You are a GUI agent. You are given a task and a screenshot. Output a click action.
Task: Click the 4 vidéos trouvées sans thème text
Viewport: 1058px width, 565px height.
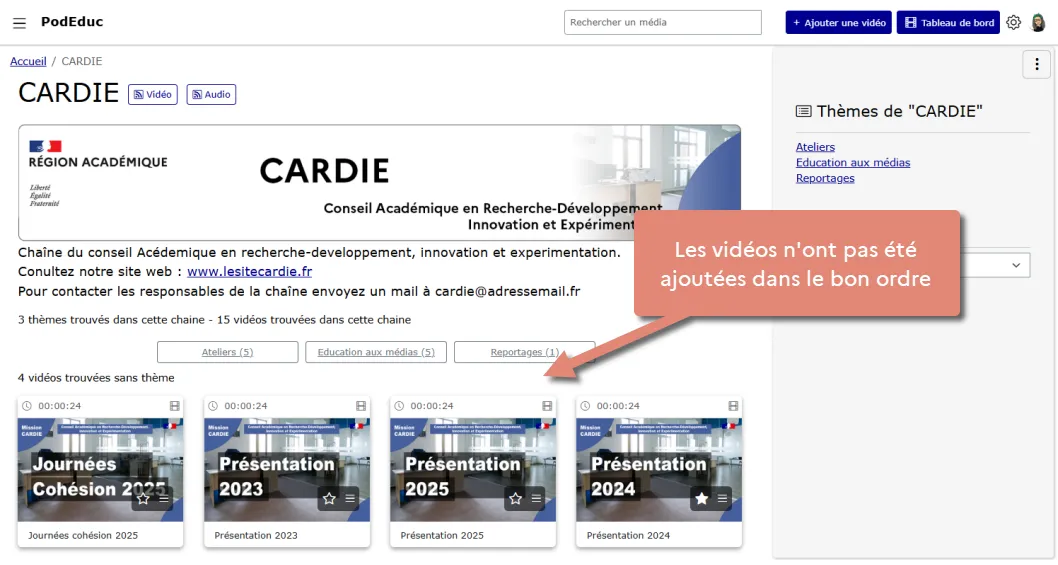[x=96, y=377]
